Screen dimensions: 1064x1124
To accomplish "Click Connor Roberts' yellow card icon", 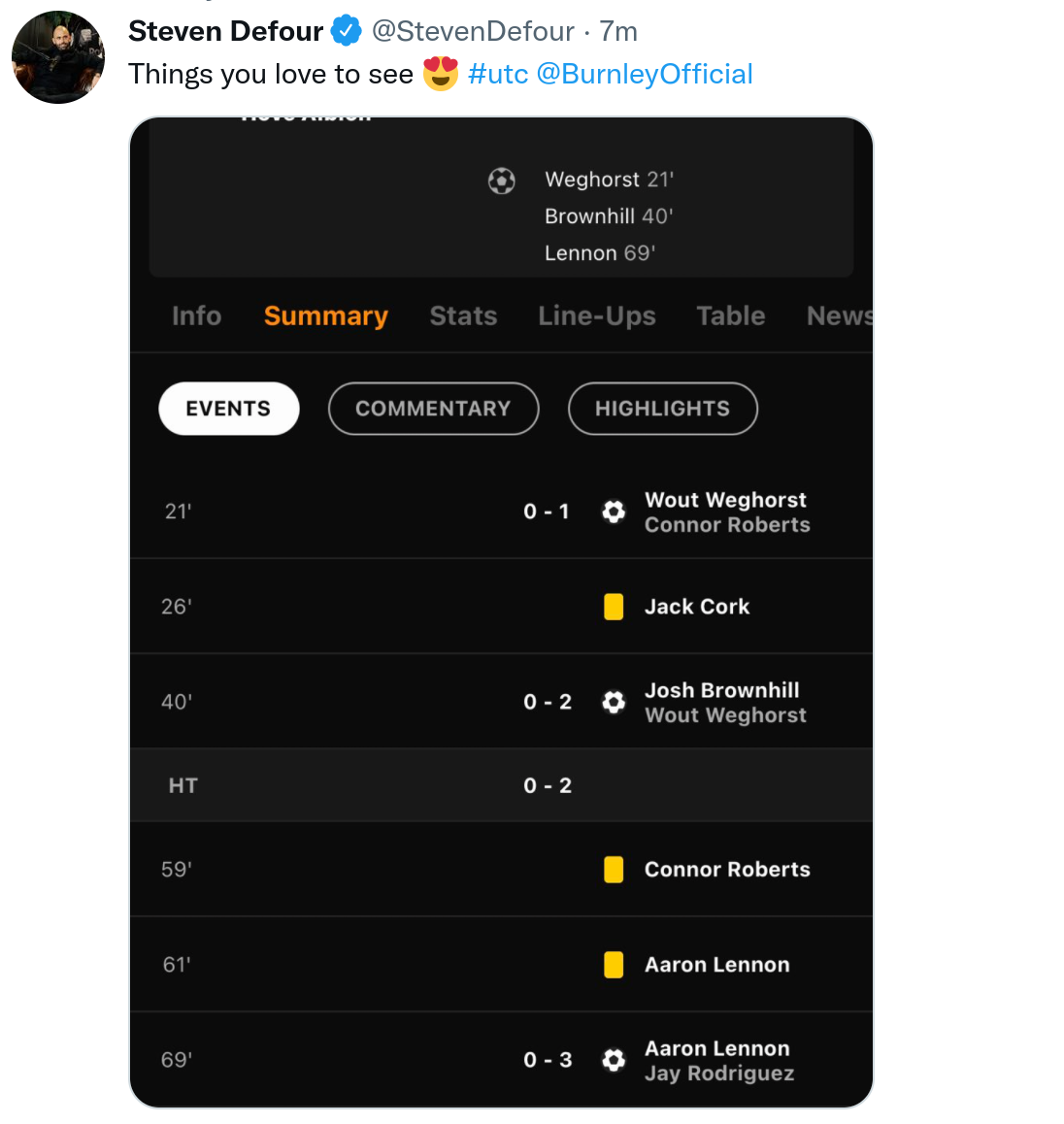I will [614, 870].
